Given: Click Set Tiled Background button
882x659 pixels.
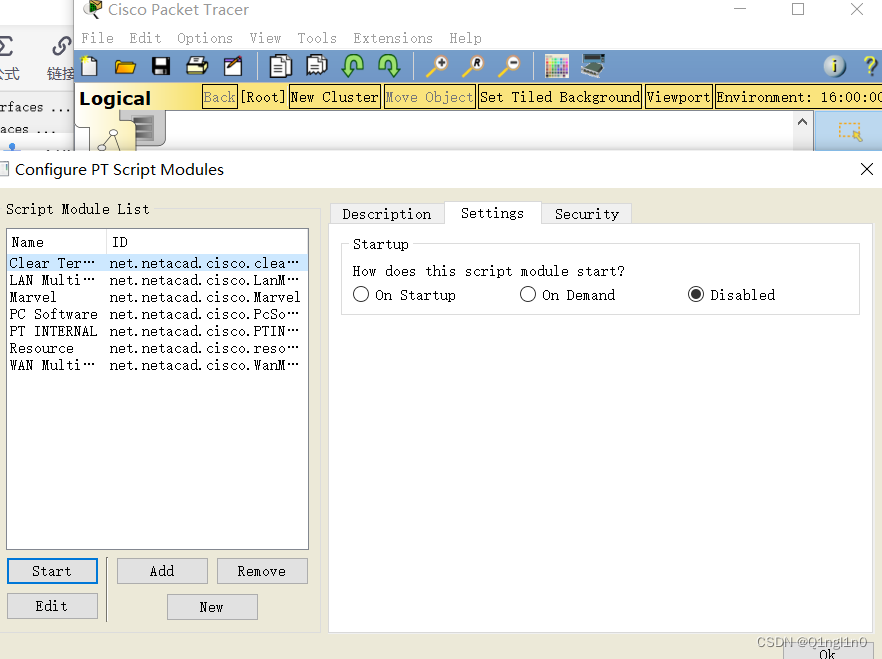Looking at the screenshot, I should pyautogui.click(x=560, y=97).
